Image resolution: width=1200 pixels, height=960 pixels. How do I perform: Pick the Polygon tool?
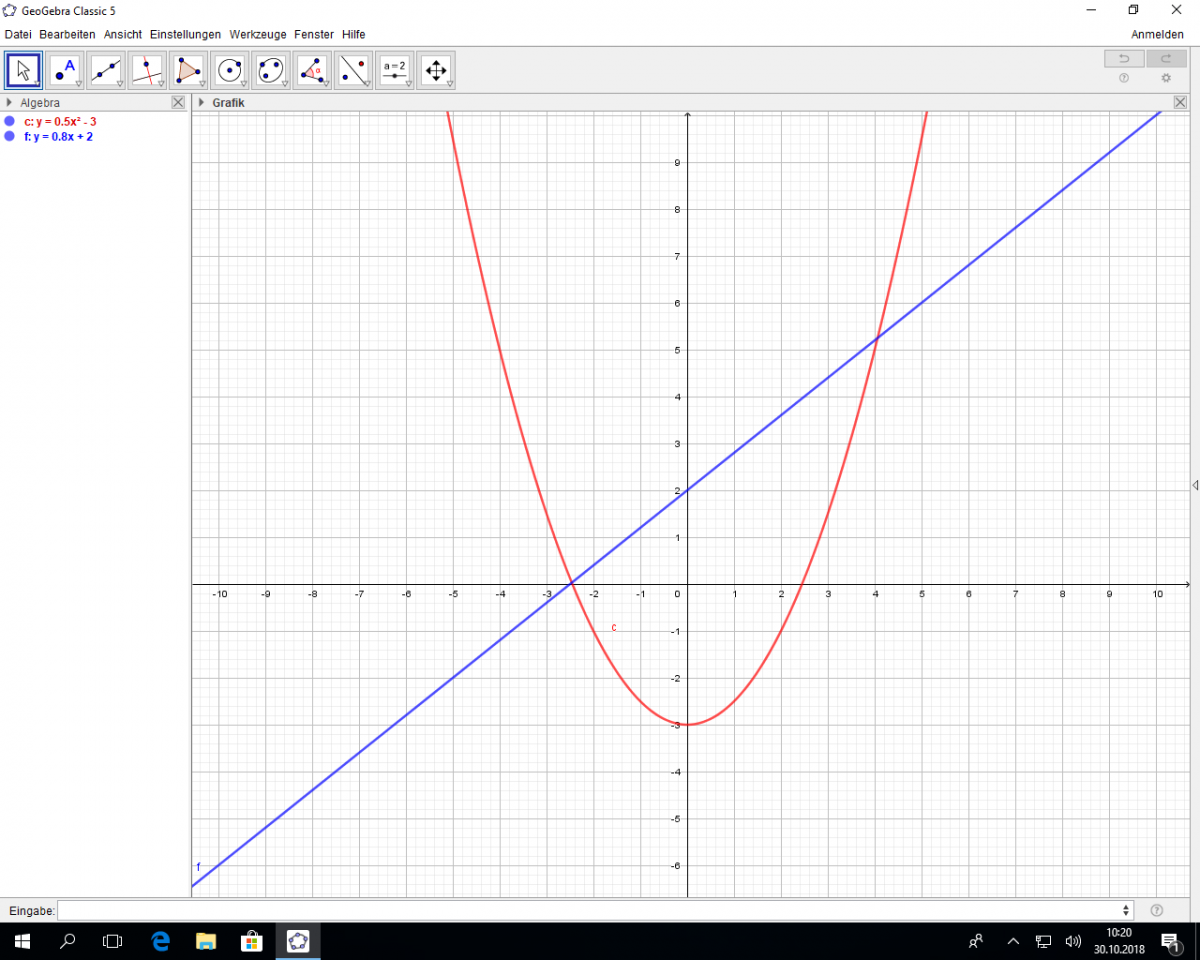coord(188,70)
